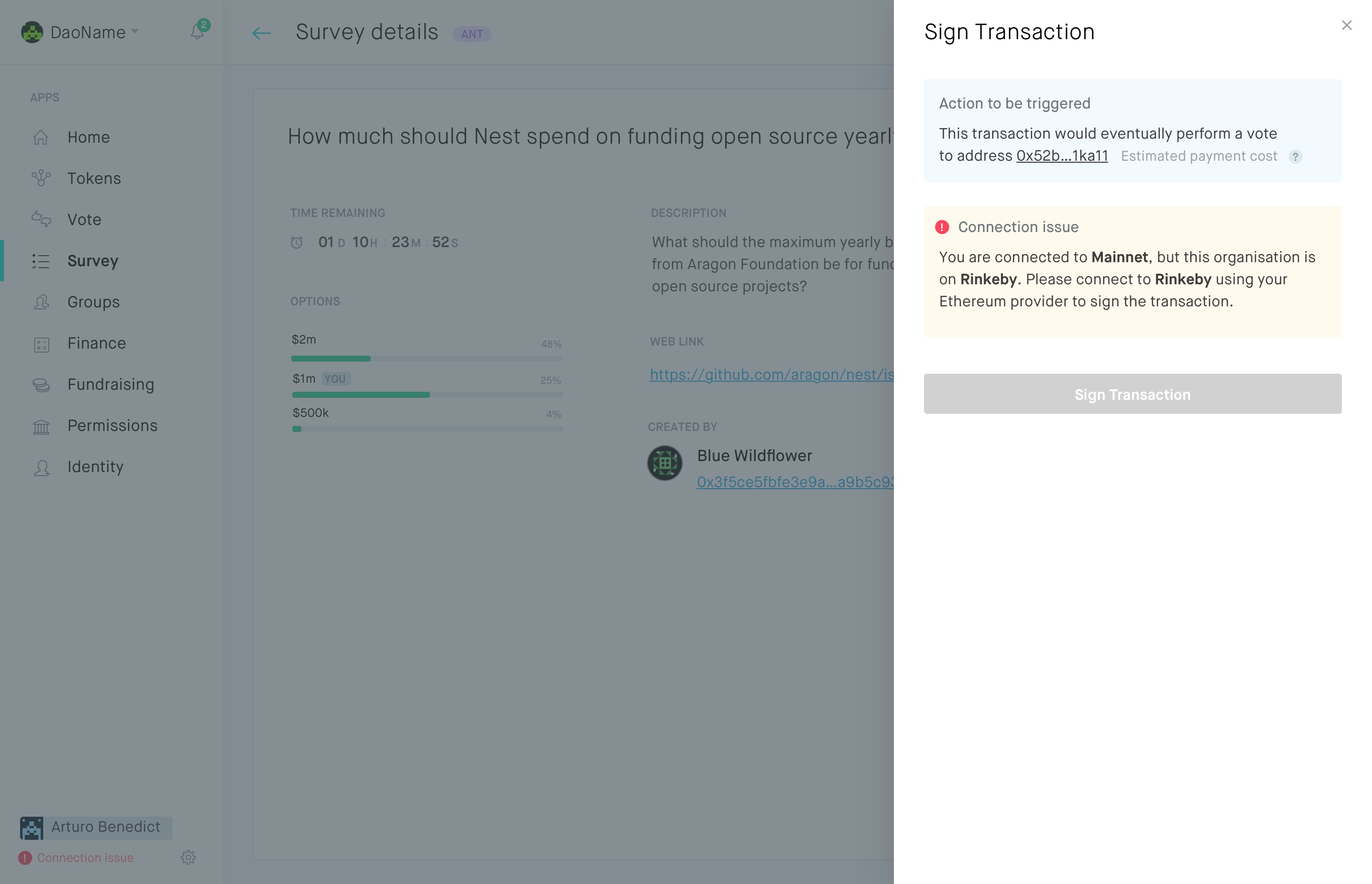Open settings gear in sidebar footer
This screenshot has width=1372, height=884.
tap(188, 857)
